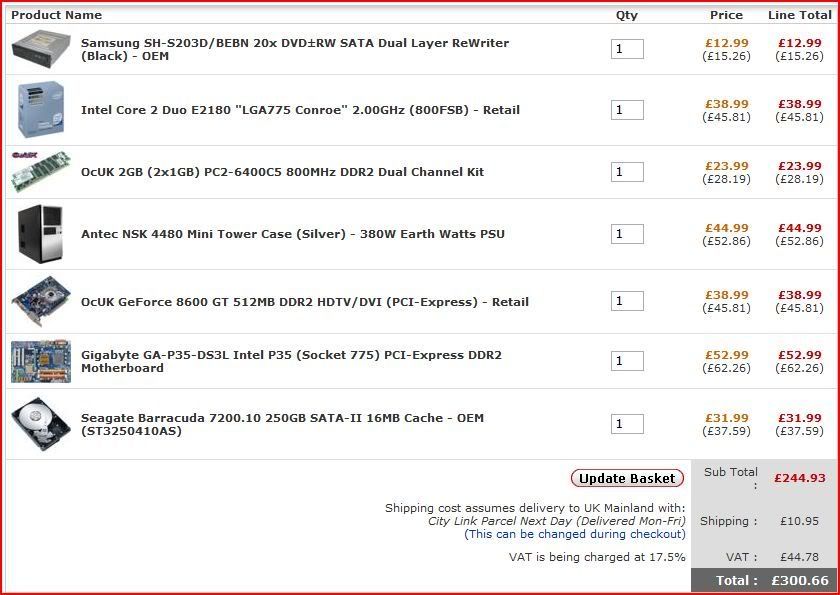The height and width of the screenshot is (595, 840).
Task: Open the Antec NSK 4480 case link
Action: coord(292,234)
